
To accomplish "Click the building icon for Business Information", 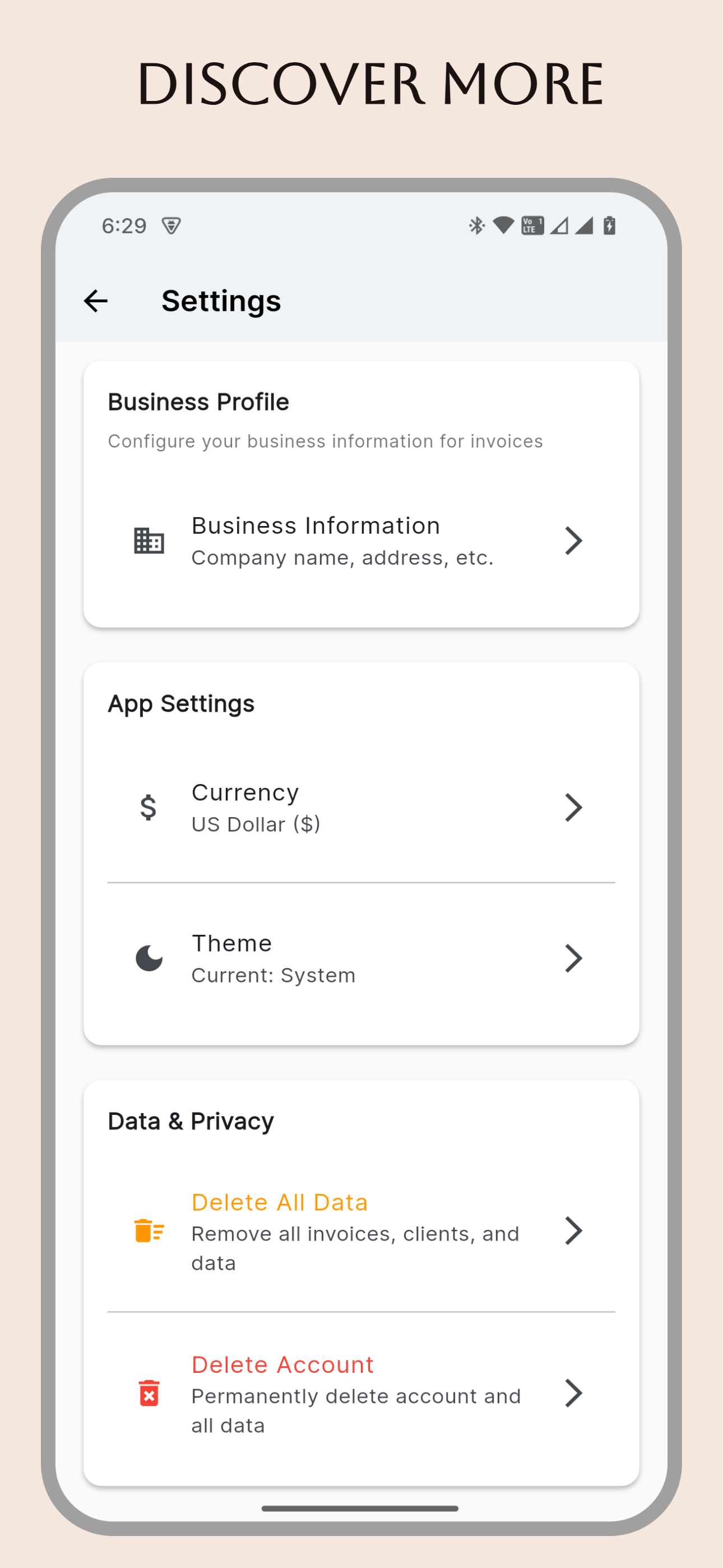I will [149, 541].
